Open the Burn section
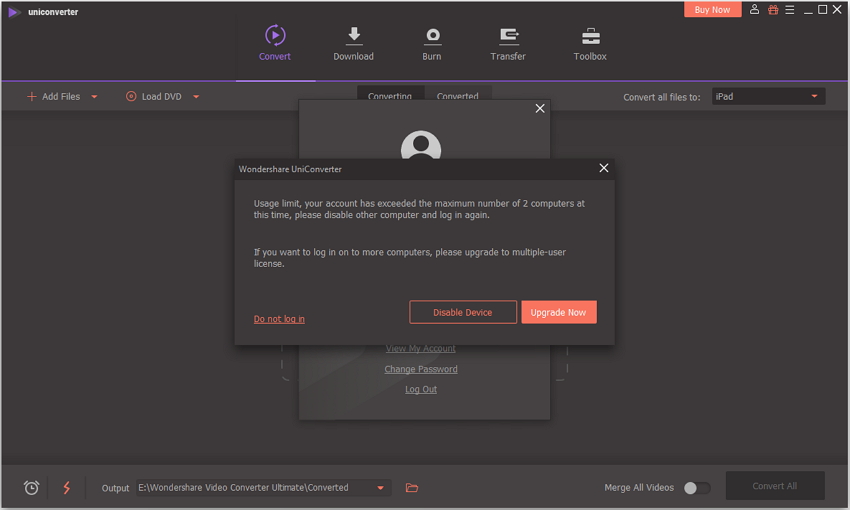Screen dimensions: 850x510 (432, 43)
